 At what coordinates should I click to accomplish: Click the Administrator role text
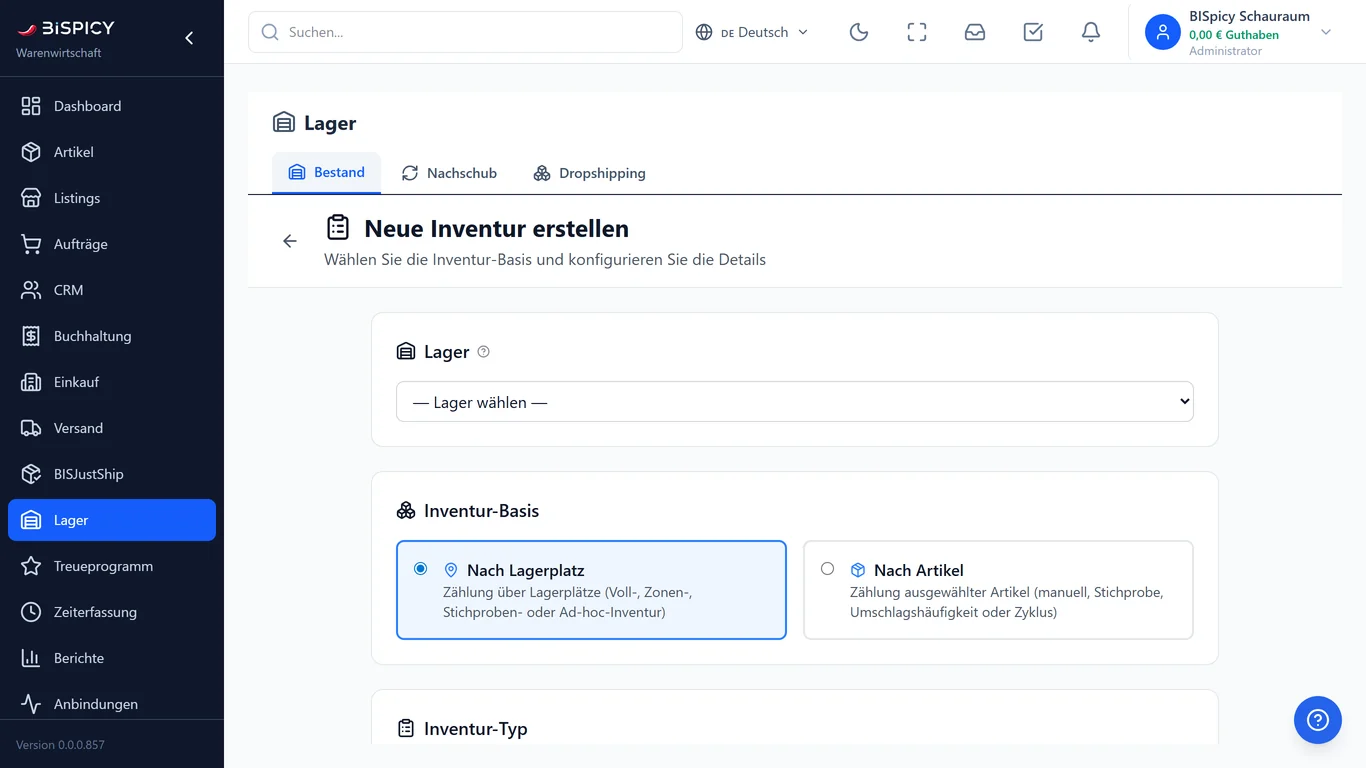click(1226, 51)
